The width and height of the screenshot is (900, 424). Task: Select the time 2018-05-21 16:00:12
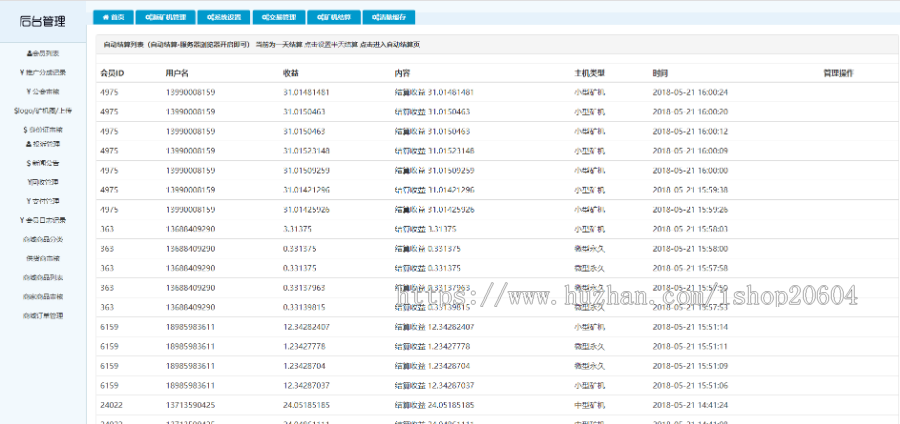(x=690, y=131)
